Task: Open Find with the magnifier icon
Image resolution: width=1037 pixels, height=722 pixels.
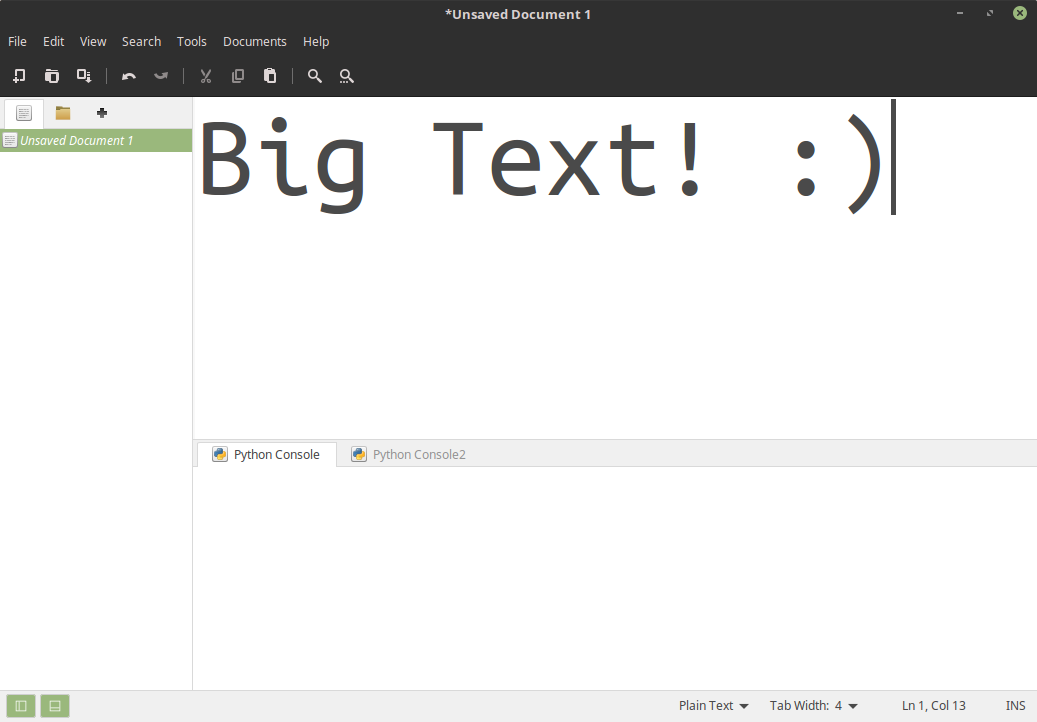Action: [315, 76]
